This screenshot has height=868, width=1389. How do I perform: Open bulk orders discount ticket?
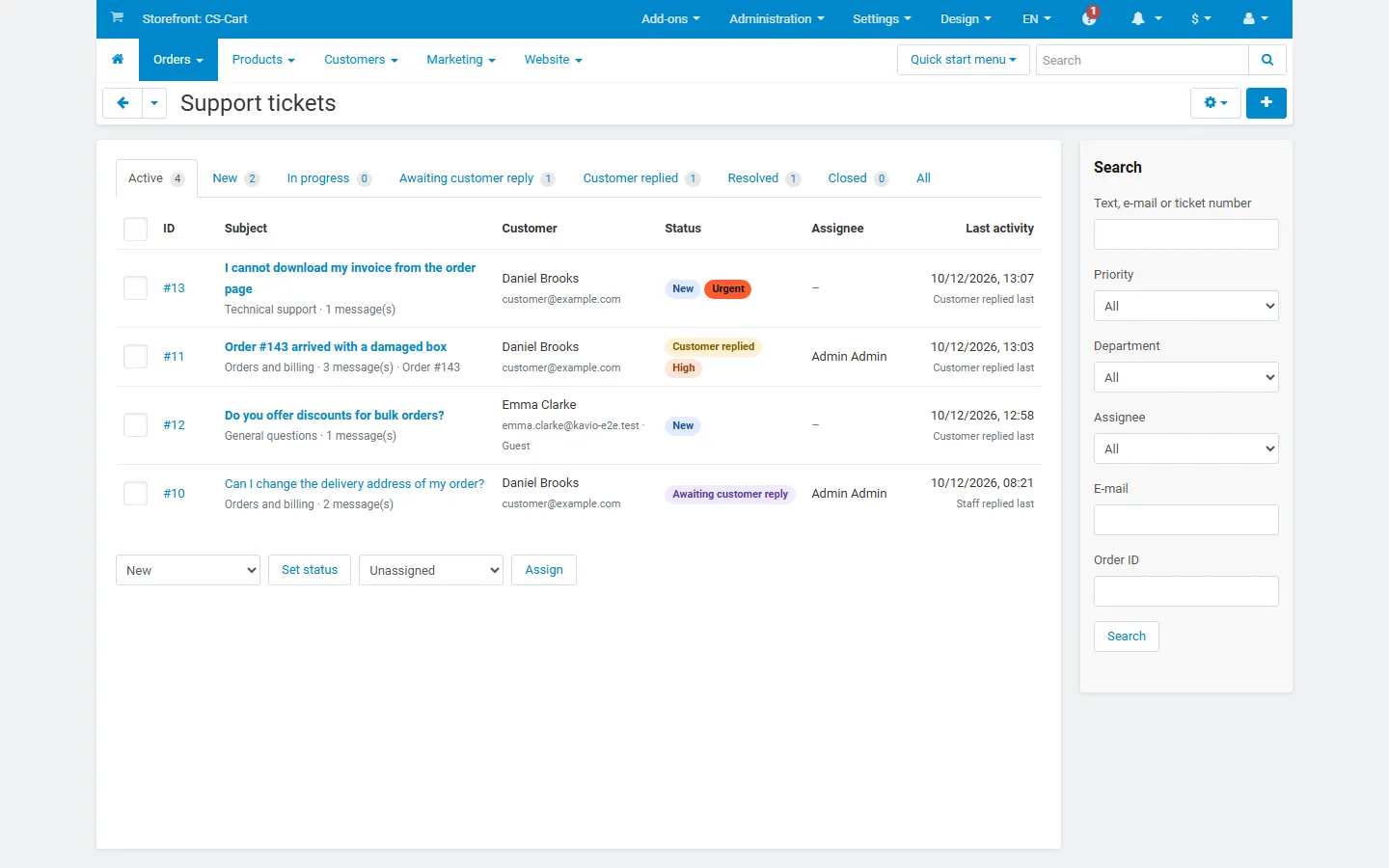335,416
